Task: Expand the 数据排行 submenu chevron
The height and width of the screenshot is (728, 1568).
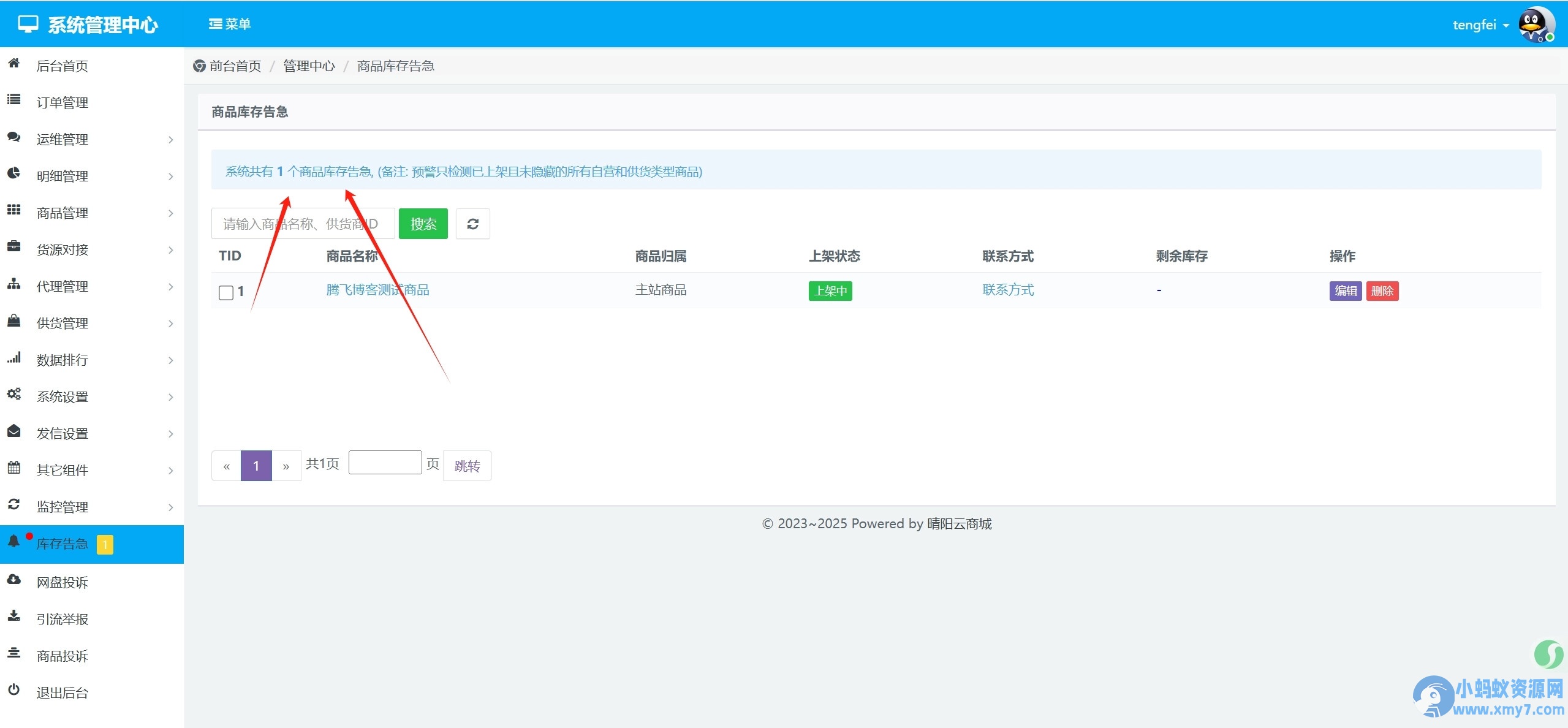Action: 171,360
